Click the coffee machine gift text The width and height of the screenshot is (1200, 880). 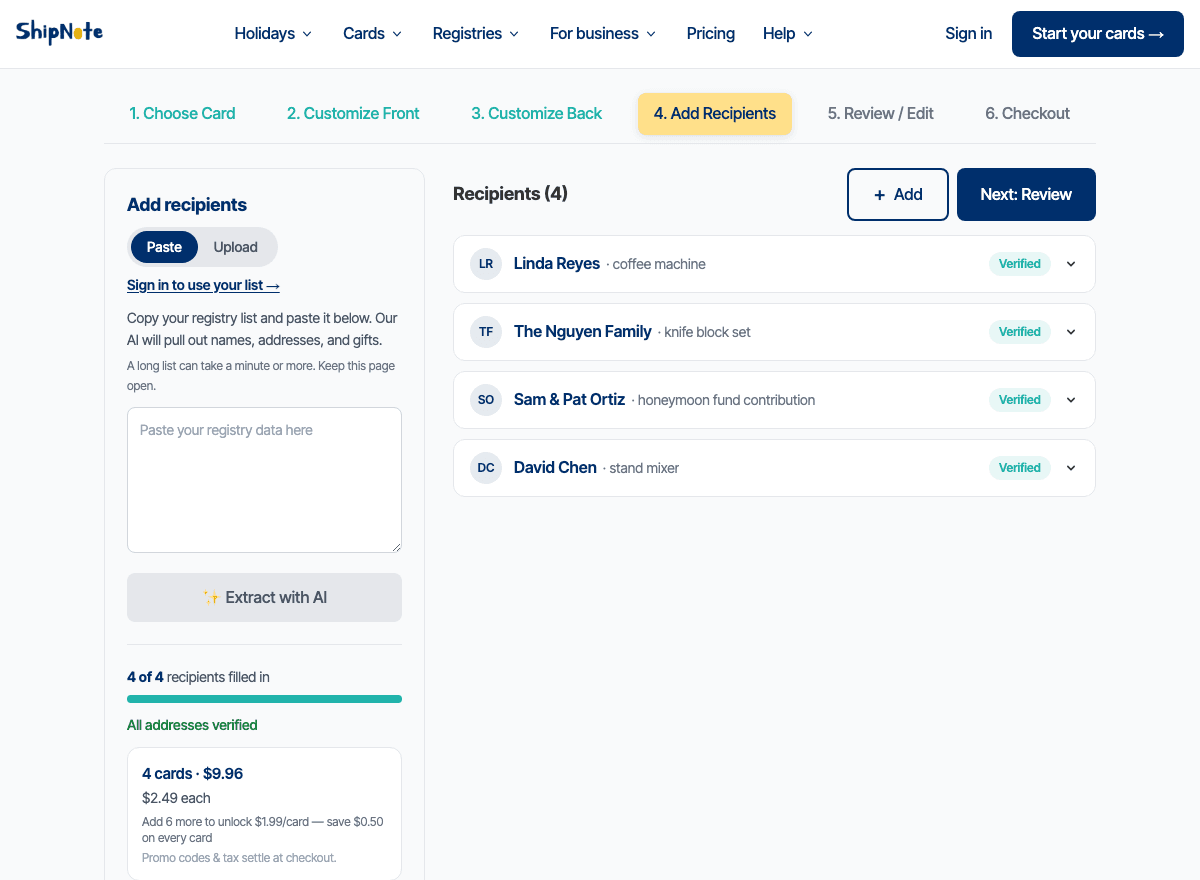pos(659,264)
